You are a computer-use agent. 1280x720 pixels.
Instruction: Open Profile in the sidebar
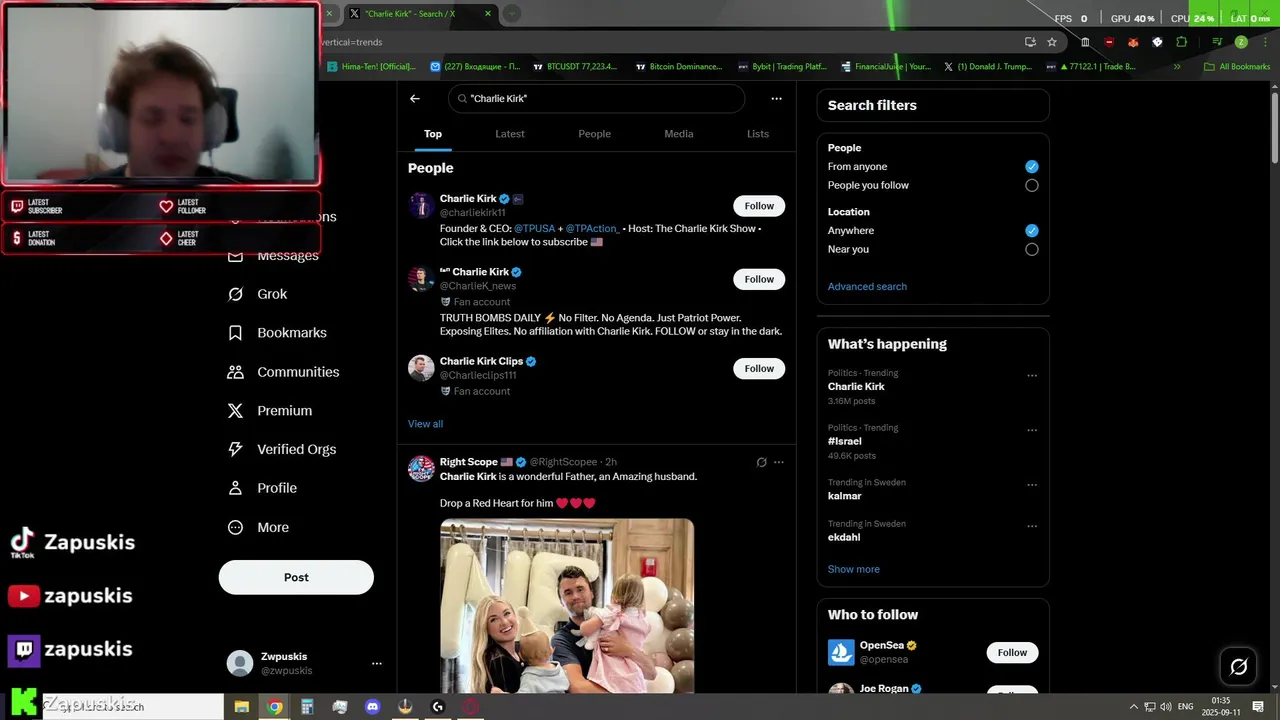(x=262, y=488)
